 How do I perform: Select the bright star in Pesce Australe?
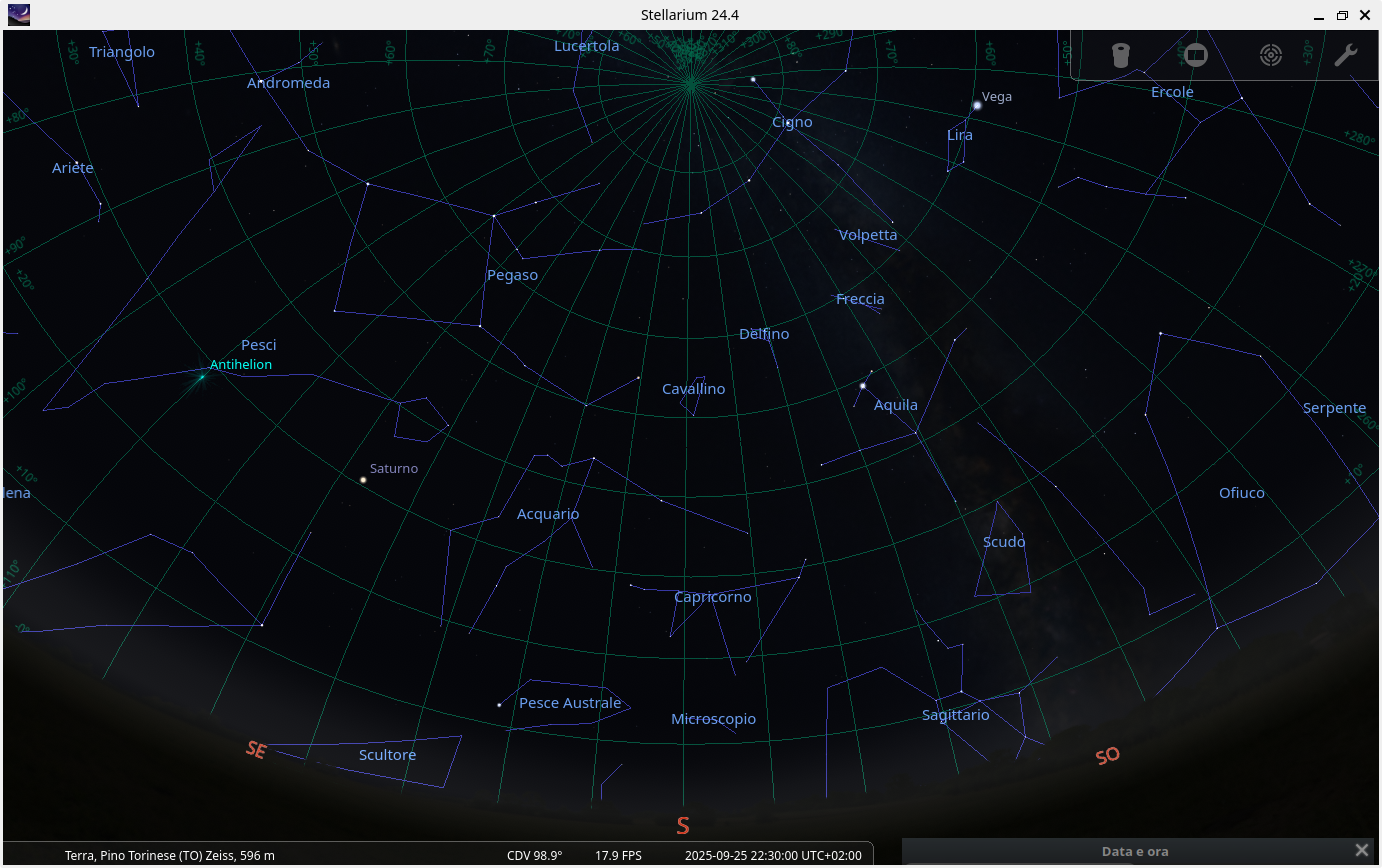[x=497, y=704]
